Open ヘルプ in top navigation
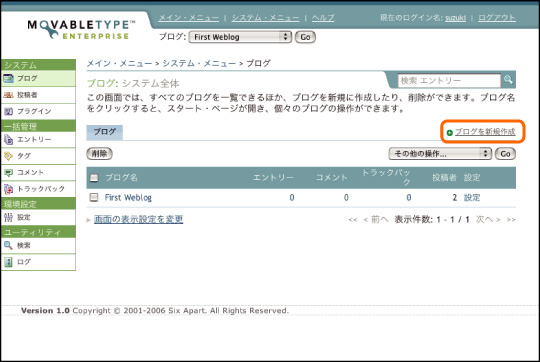 pos(323,18)
